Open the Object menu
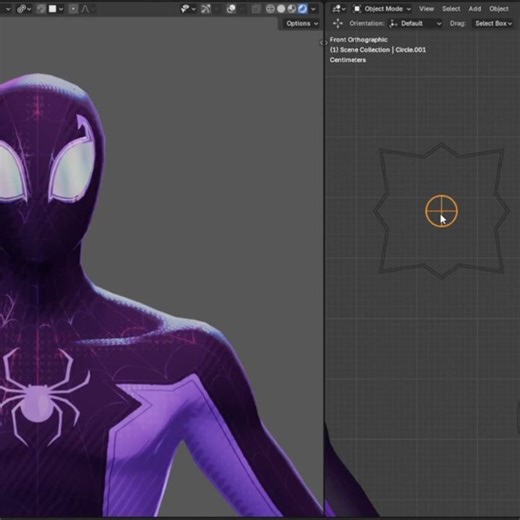The image size is (520, 520). pyautogui.click(x=499, y=9)
